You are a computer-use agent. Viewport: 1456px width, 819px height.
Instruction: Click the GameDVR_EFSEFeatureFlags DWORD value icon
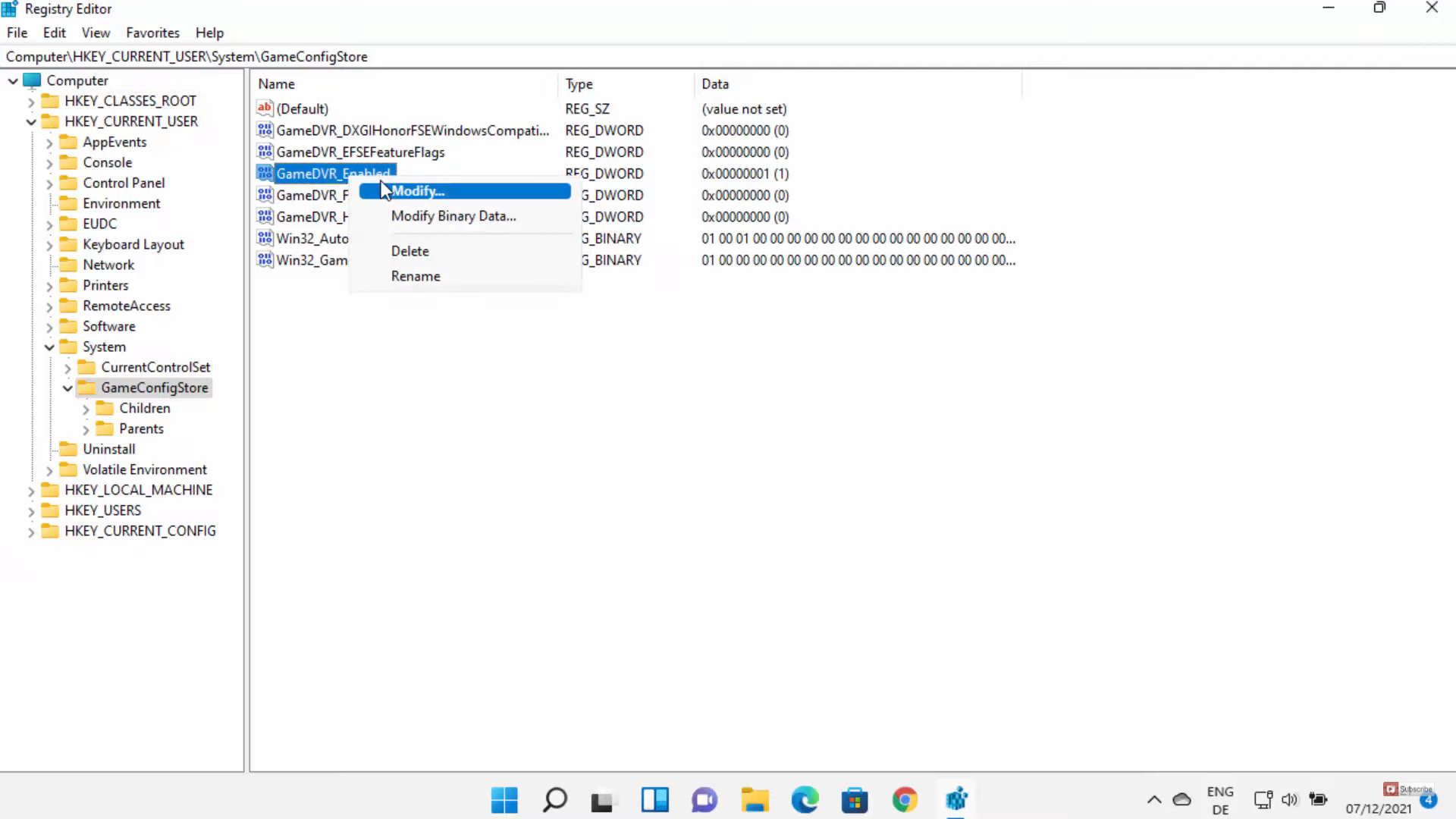265,152
